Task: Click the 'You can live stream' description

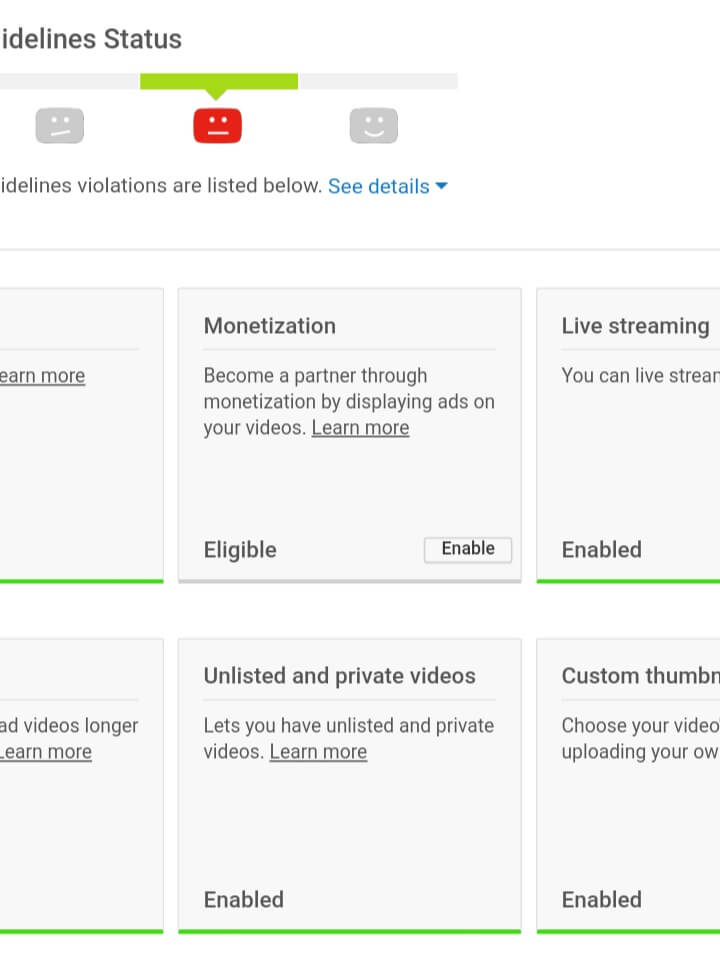Action: [x=640, y=376]
